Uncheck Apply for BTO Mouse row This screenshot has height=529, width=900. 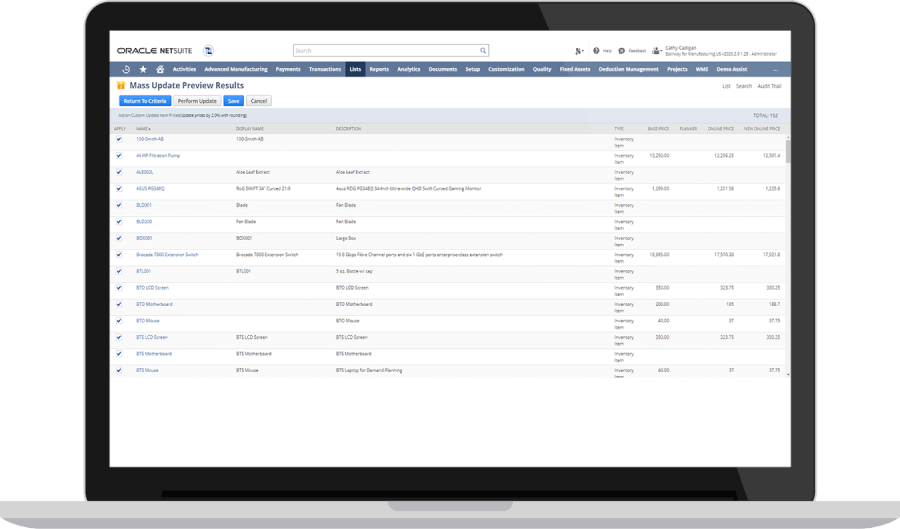click(x=119, y=321)
